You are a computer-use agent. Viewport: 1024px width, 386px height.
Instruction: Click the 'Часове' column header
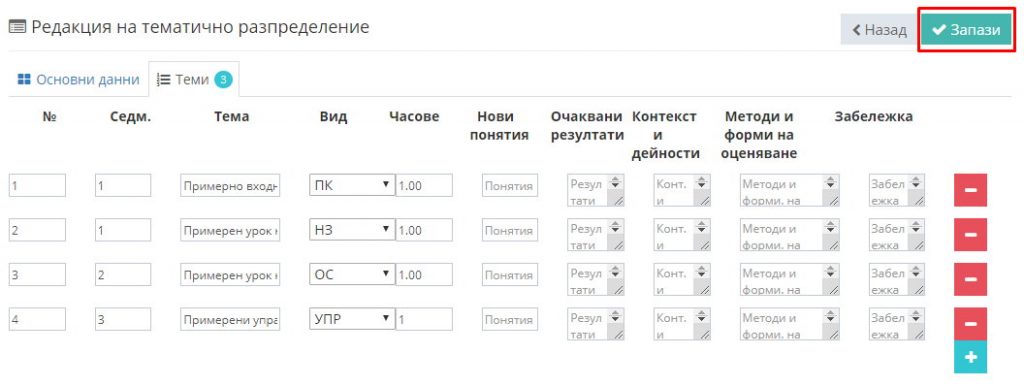[414, 117]
